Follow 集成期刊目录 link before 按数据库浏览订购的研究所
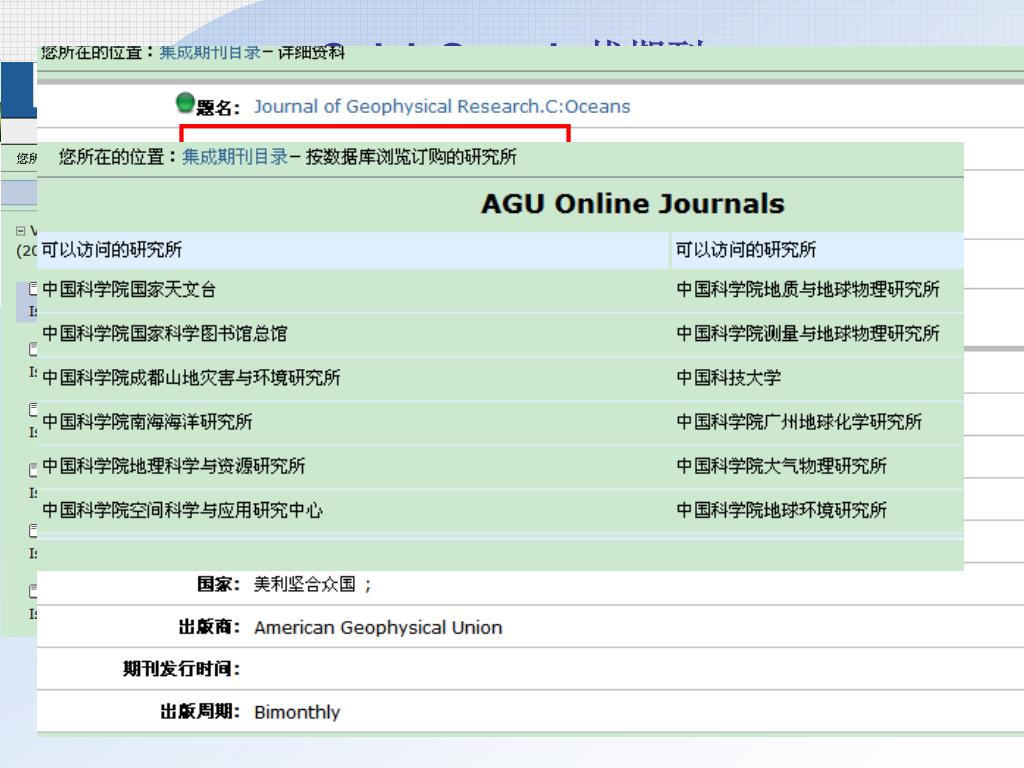Image resolution: width=1024 pixels, height=768 pixels. point(235,157)
